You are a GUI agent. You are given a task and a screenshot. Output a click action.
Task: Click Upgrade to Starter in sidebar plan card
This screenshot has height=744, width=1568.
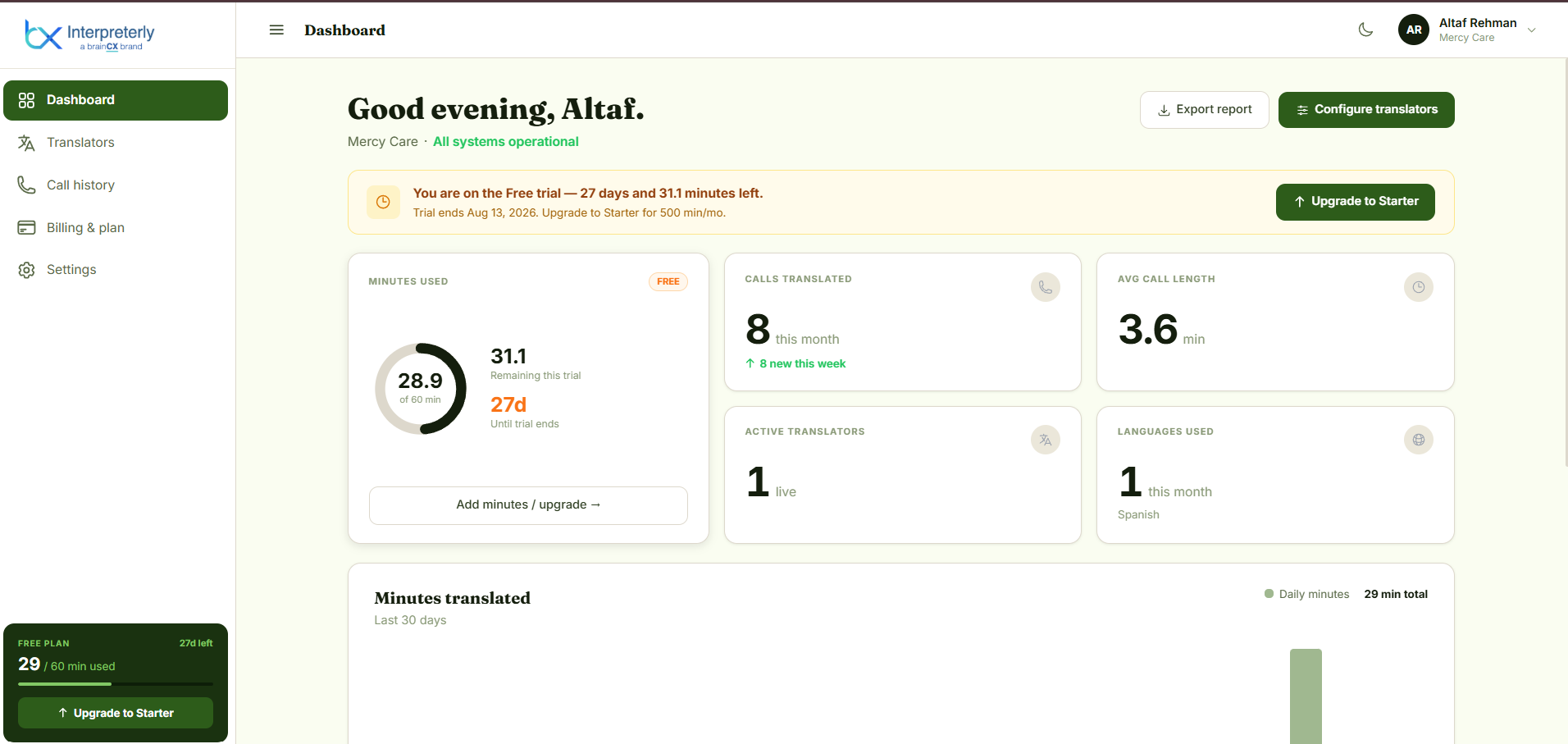pos(116,713)
